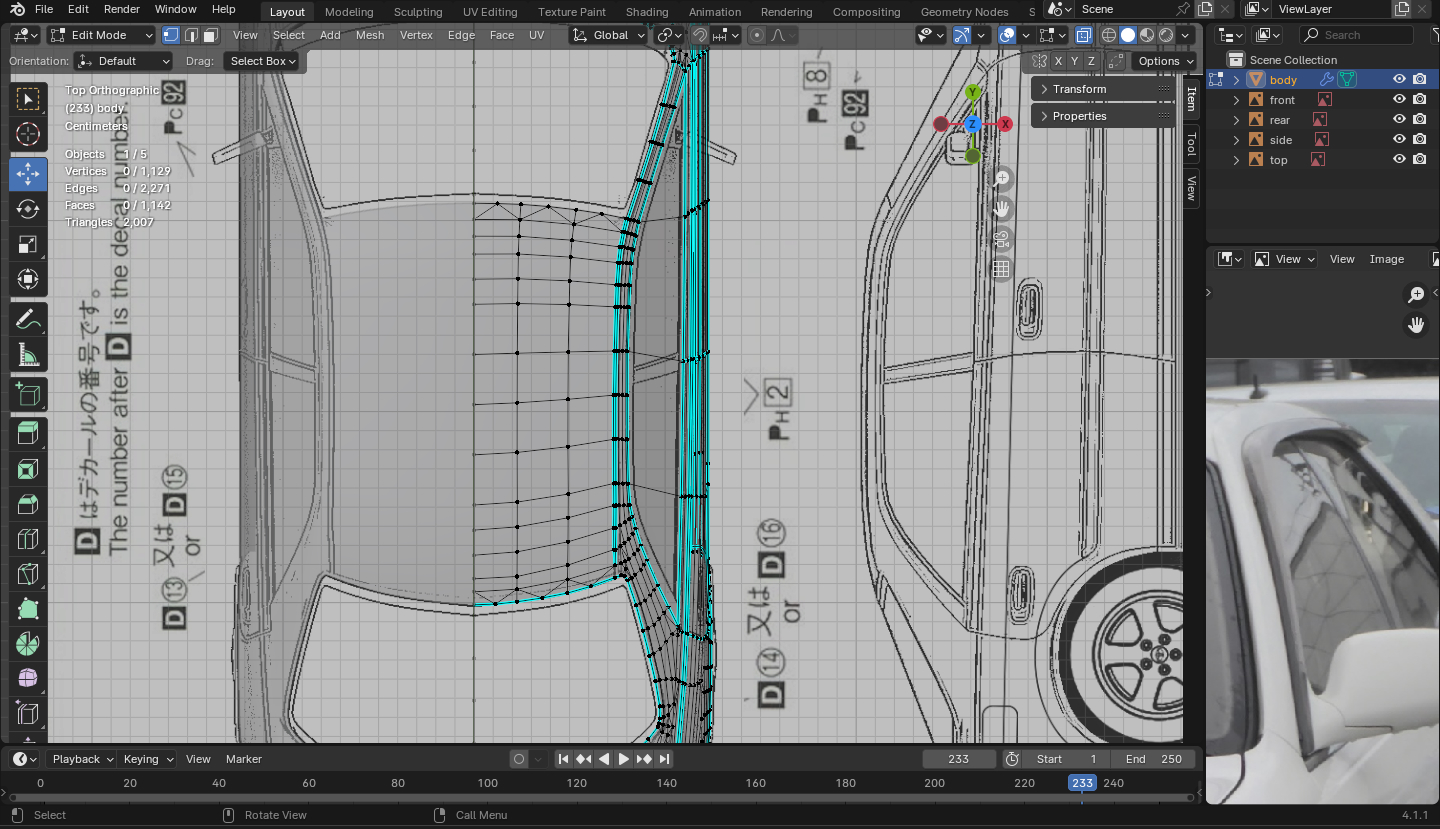Click the zoom magnifier viewport gizmo
The image size is (1440, 829).
(1001, 179)
